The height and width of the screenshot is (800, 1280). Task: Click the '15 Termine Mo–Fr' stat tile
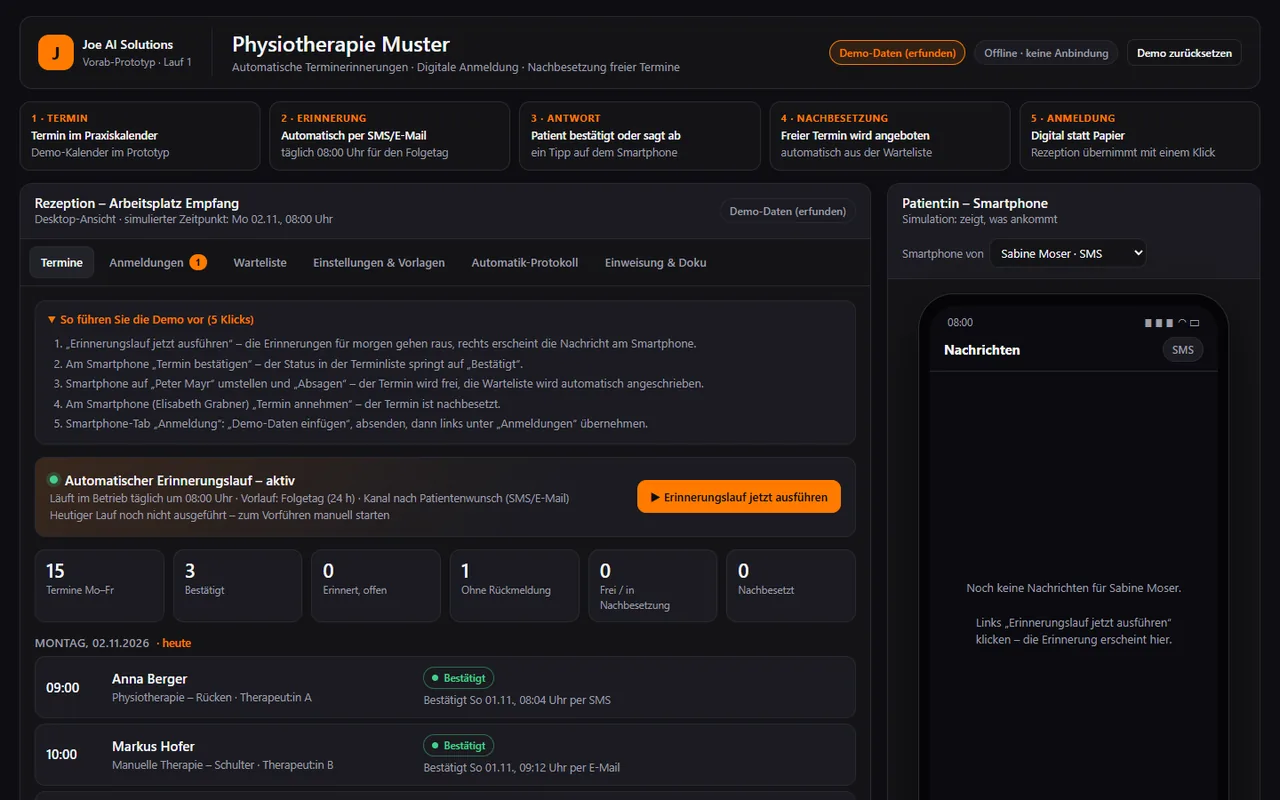point(99,586)
